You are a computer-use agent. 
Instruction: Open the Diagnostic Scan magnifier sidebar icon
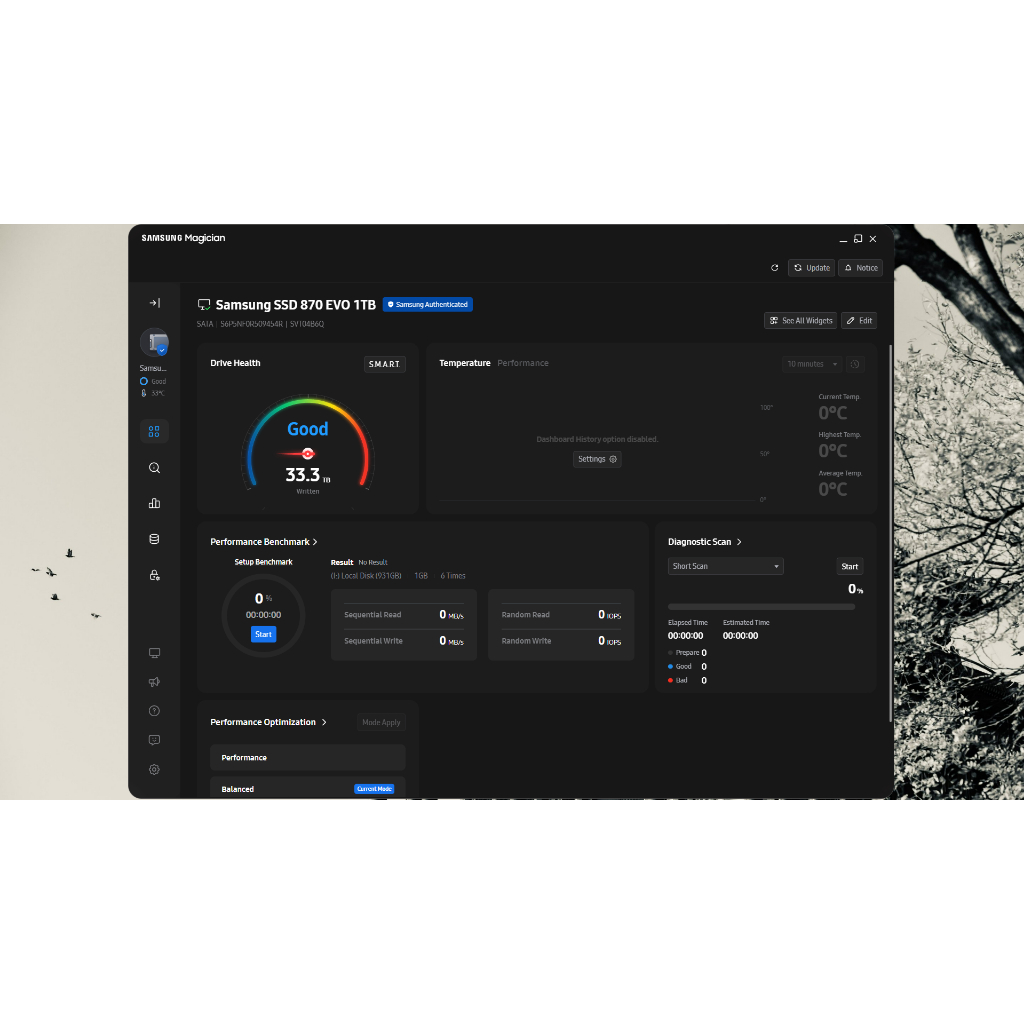point(154,468)
